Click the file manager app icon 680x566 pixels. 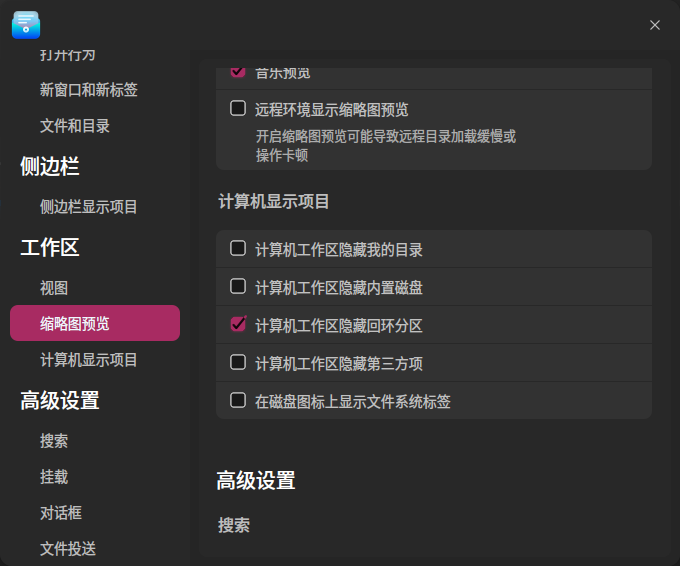pyautogui.click(x=26, y=25)
